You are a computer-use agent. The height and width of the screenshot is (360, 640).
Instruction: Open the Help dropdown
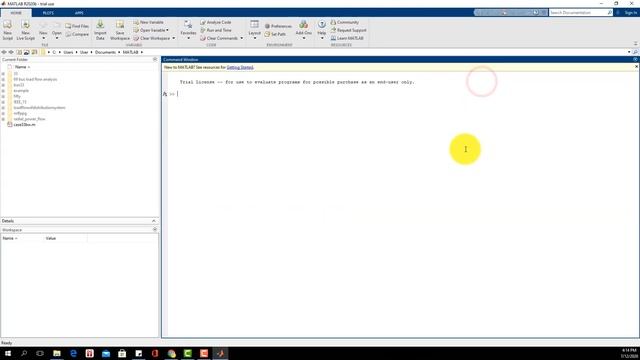(x=322, y=30)
